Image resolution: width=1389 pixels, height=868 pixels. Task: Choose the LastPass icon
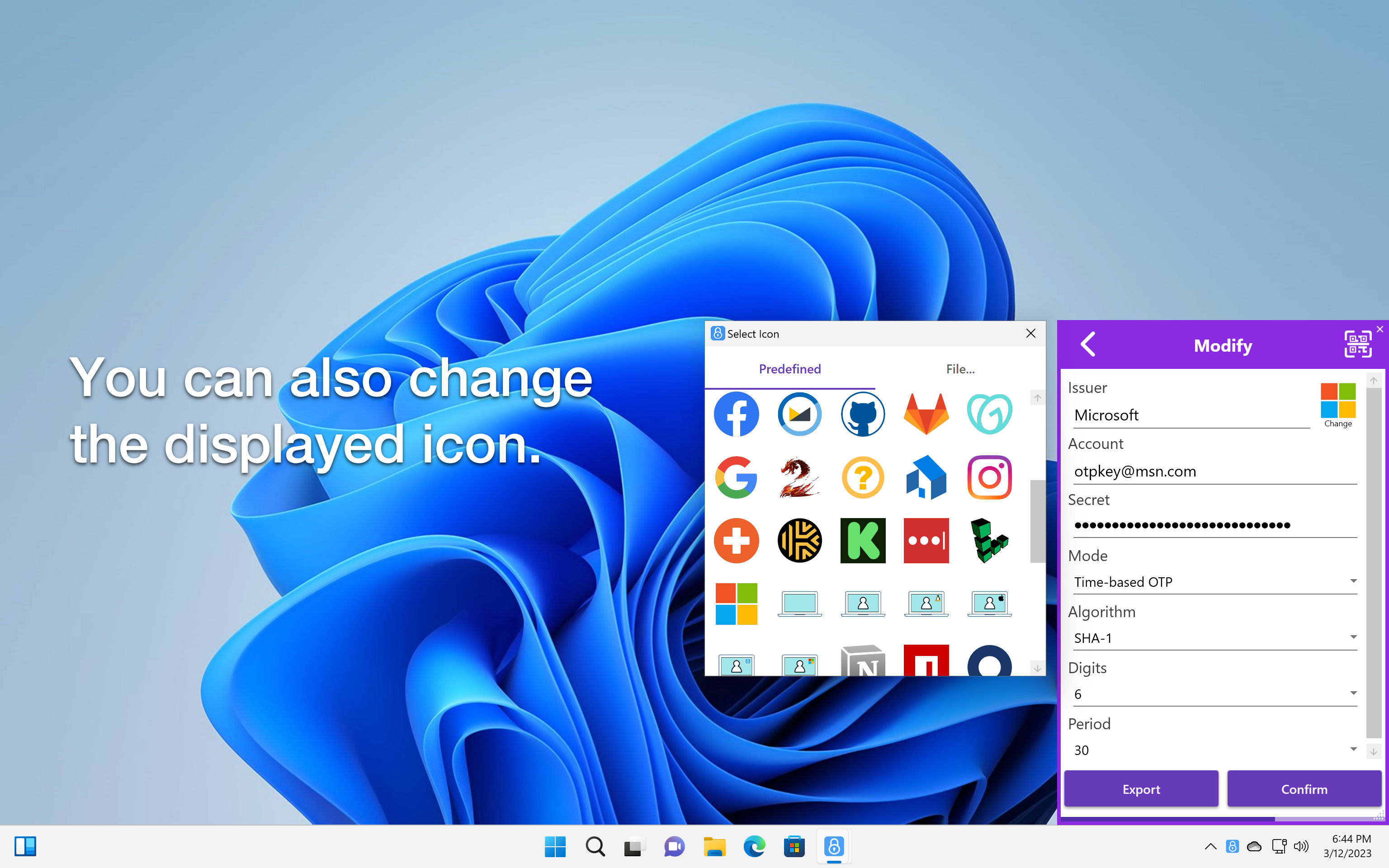coord(926,540)
